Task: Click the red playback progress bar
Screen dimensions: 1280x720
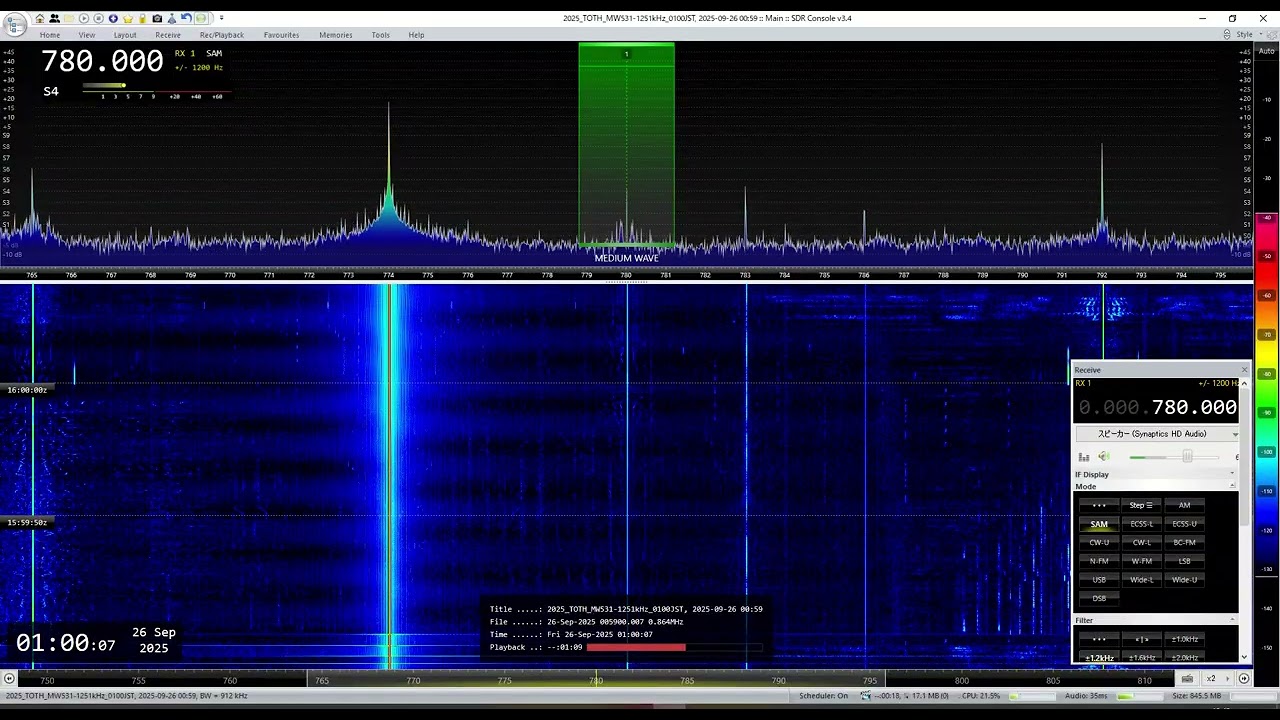Action: pos(636,647)
